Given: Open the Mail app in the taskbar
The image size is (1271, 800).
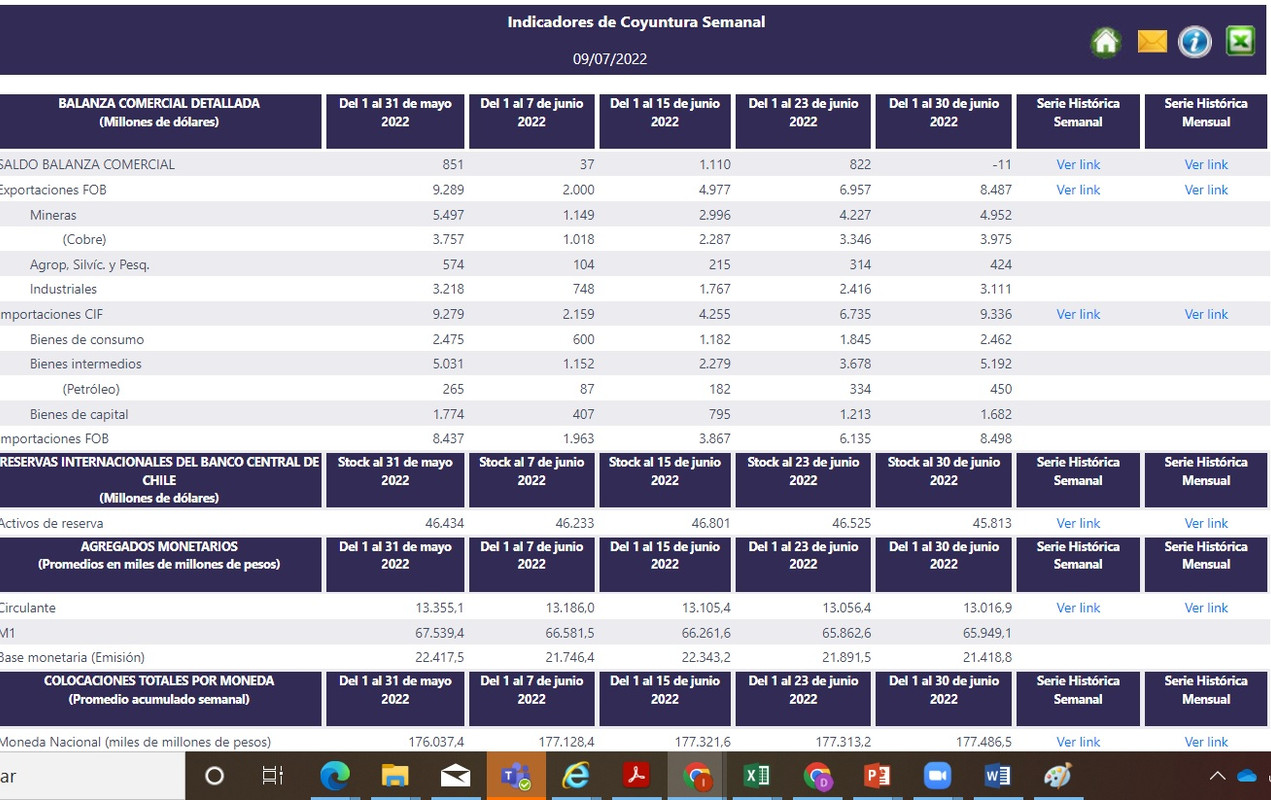Looking at the screenshot, I should click(x=455, y=776).
